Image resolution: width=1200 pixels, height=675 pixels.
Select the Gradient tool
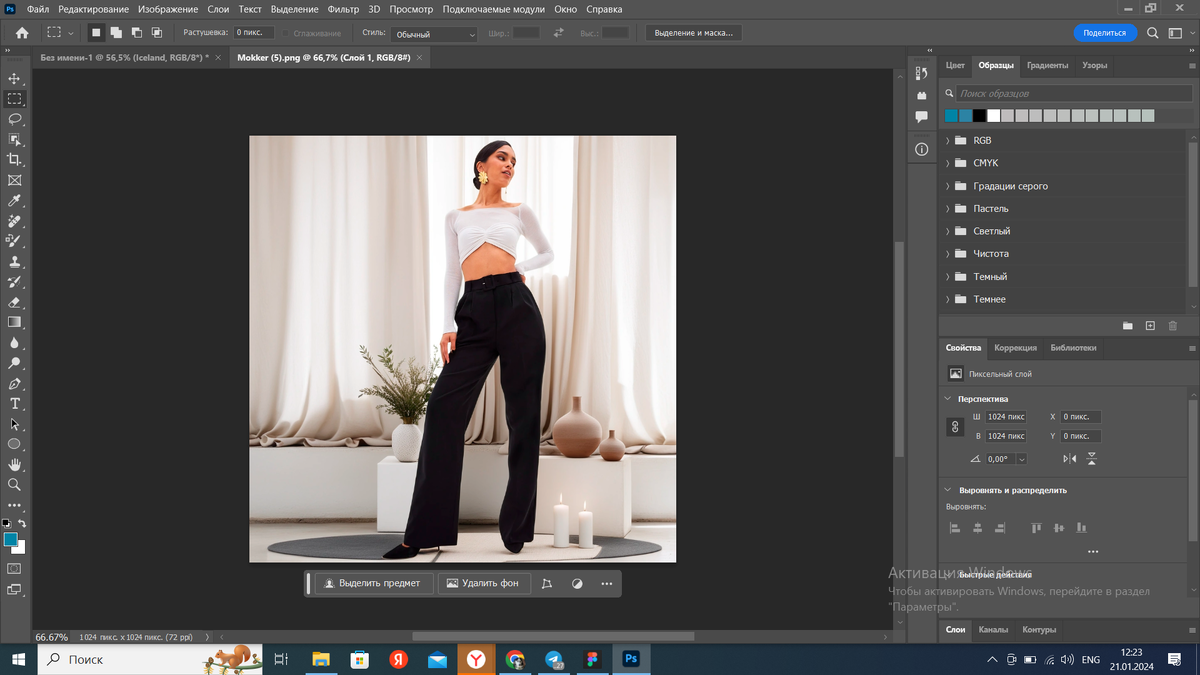(x=14, y=322)
